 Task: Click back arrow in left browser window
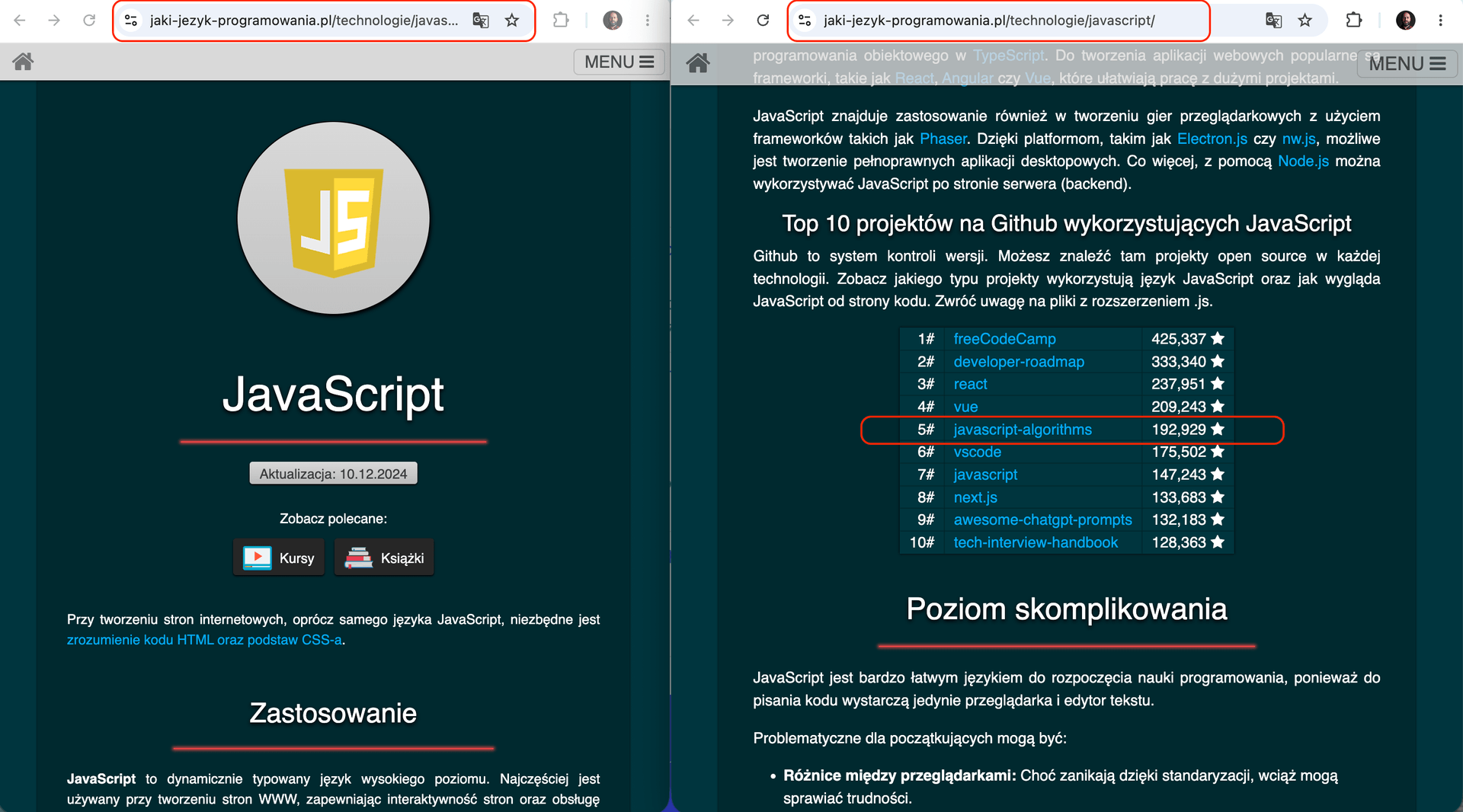click(x=20, y=21)
